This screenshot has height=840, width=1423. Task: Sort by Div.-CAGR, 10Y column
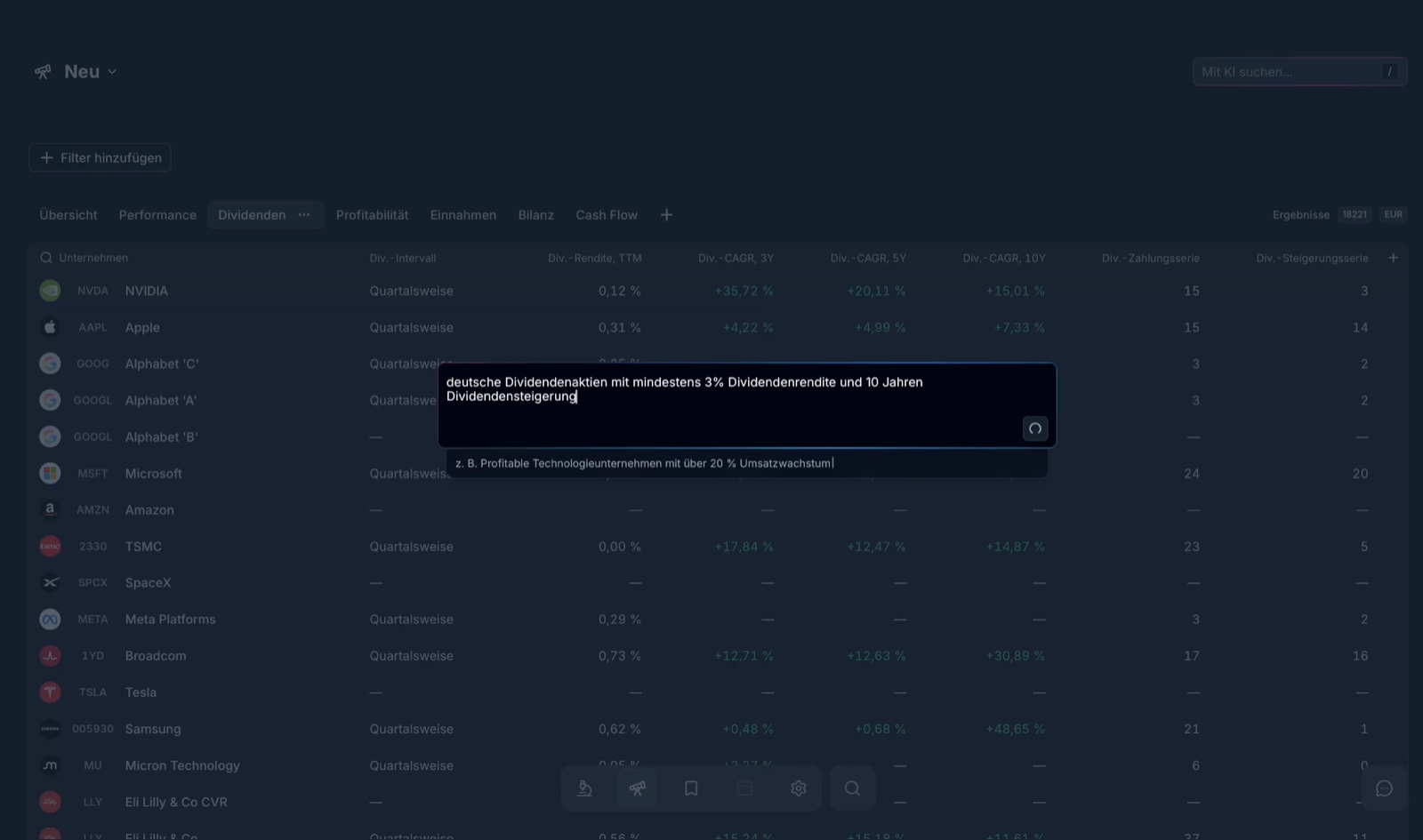point(1004,258)
